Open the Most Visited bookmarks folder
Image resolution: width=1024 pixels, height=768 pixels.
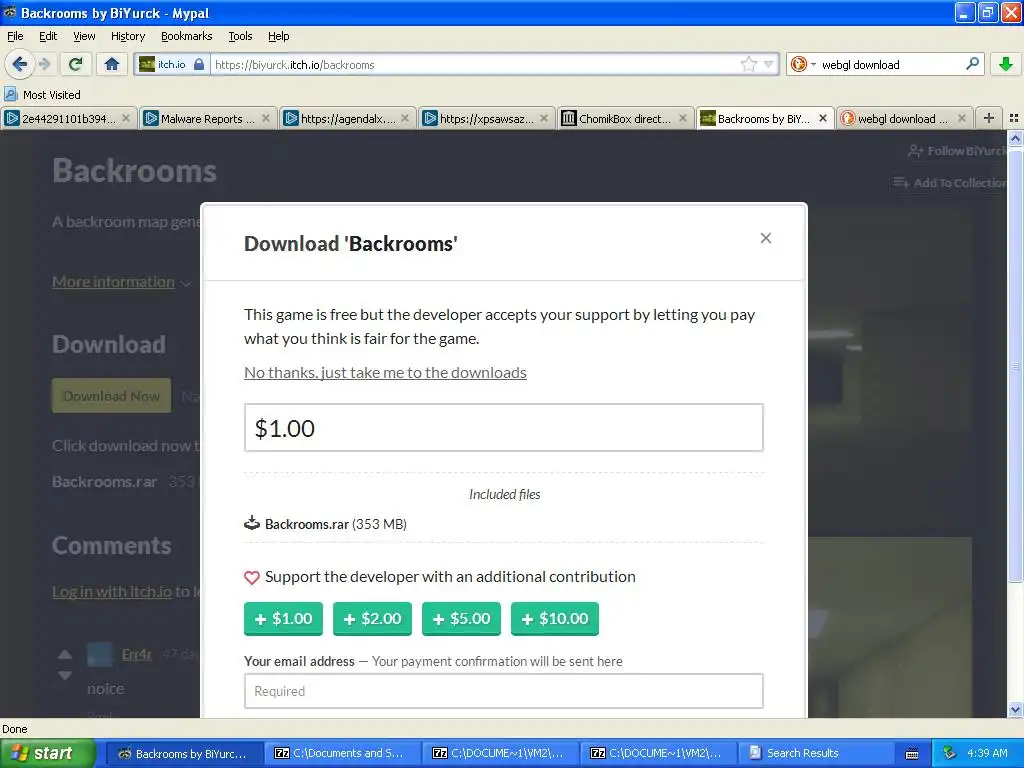(x=43, y=95)
